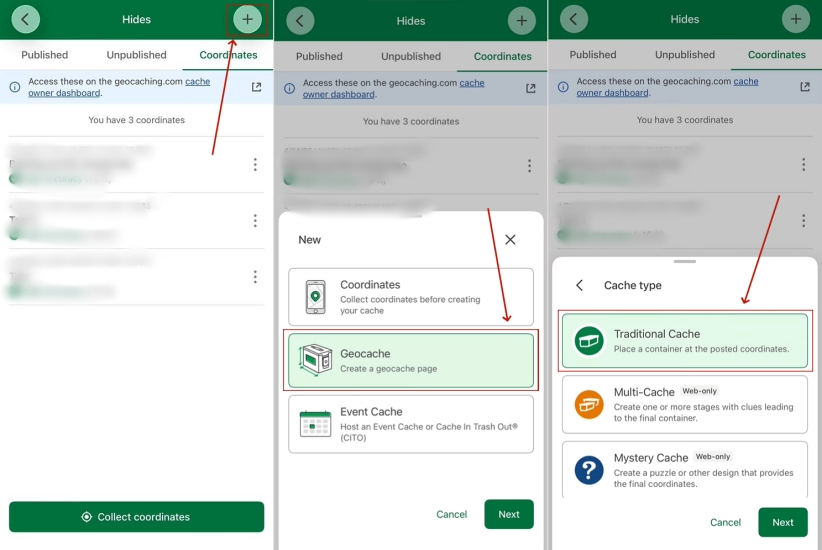Open Unpublished tab on the right screen
This screenshot has height=550, width=822.
pyautogui.click(x=685, y=55)
